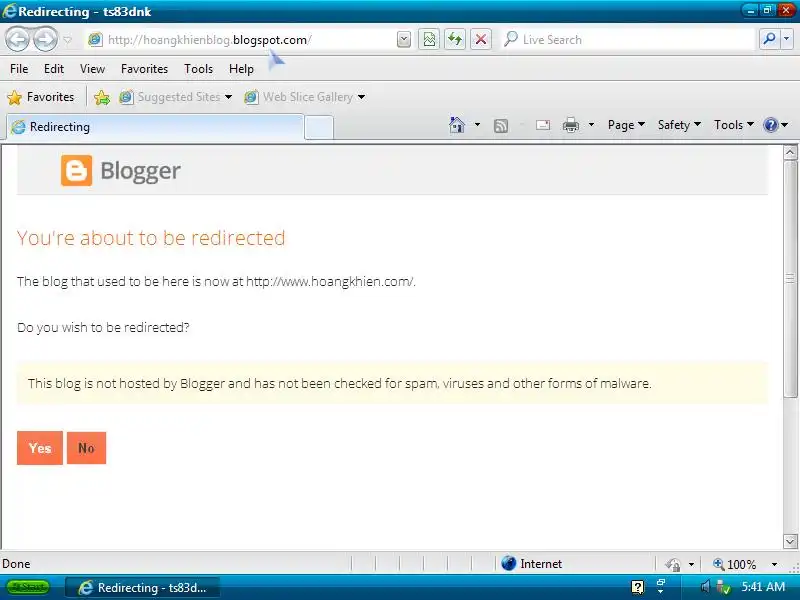Click the blue Help question icon
Image resolution: width=800 pixels, height=600 pixels.
coord(770,125)
